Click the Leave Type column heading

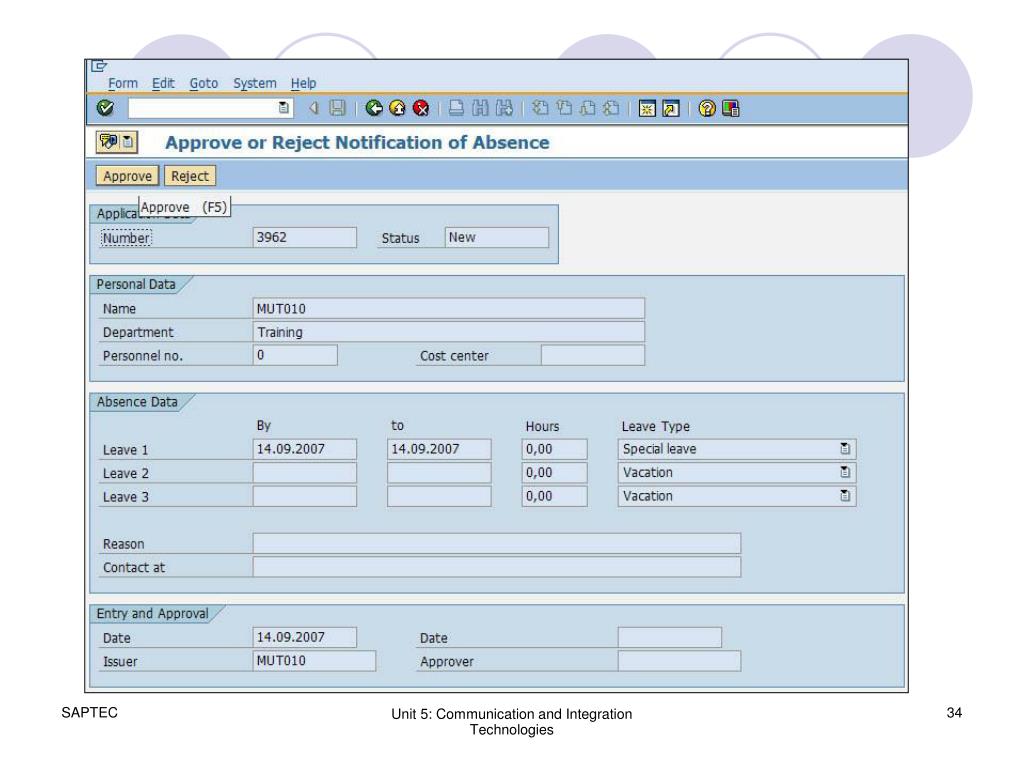tap(655, 426)
